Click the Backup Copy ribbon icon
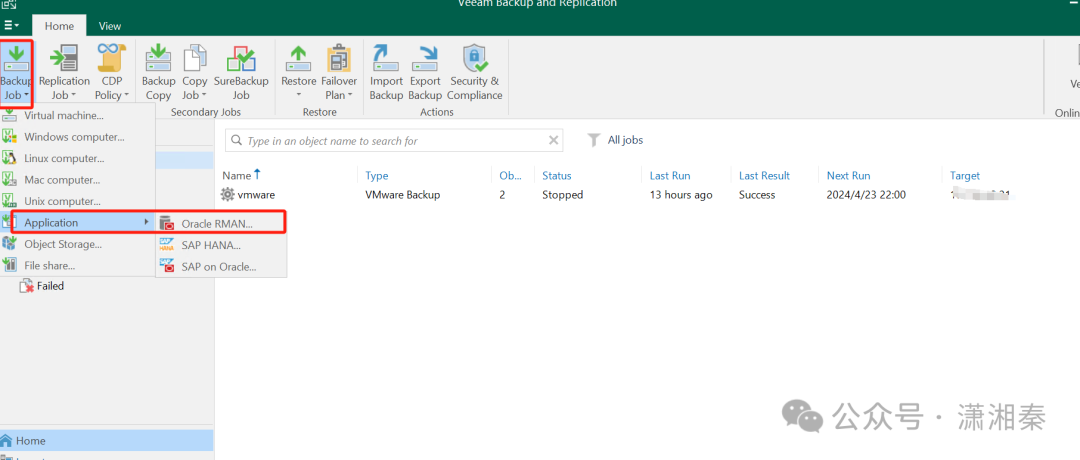The image size is (1080, 460). point(158,58)
